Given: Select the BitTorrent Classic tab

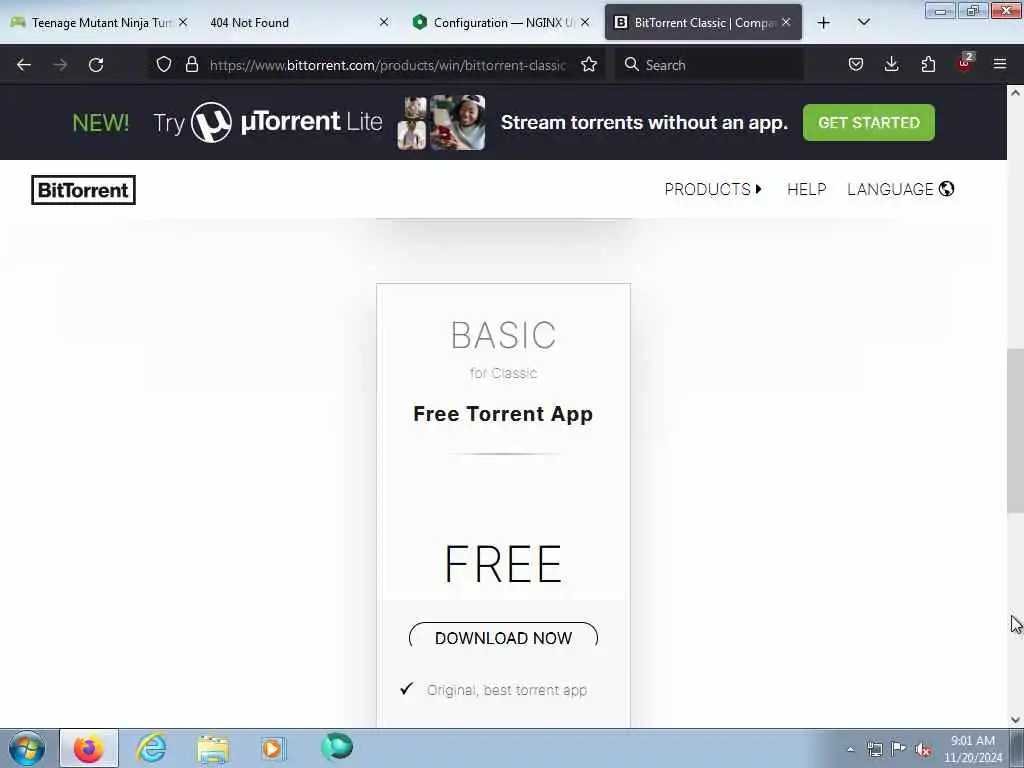Looking at the screenshot, I should 703,23.
